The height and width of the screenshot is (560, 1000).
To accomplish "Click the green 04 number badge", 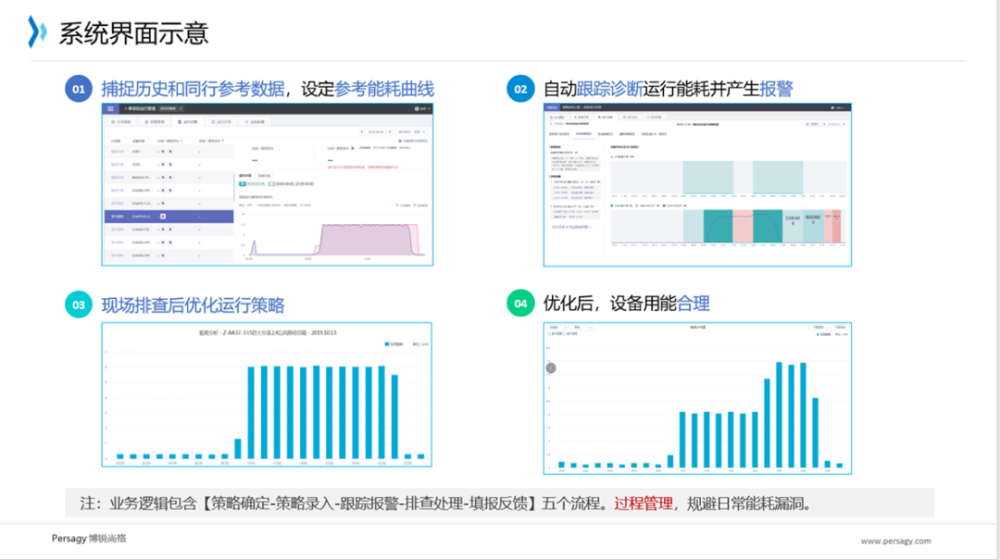I will coord(520,304).
